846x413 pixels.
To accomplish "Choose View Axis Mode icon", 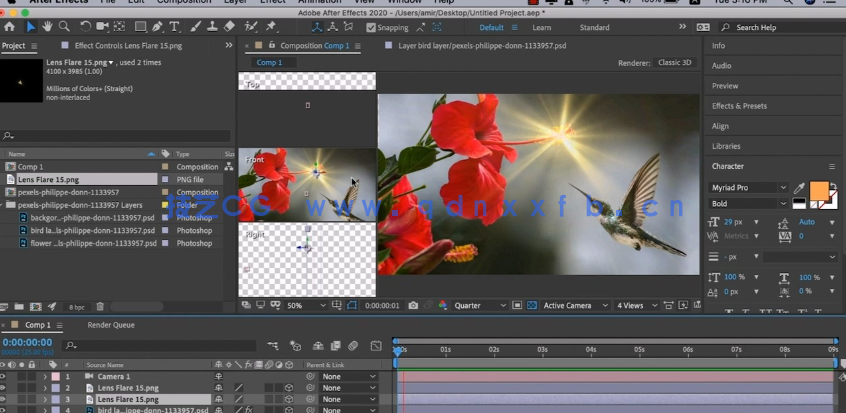I will (349, 27).
